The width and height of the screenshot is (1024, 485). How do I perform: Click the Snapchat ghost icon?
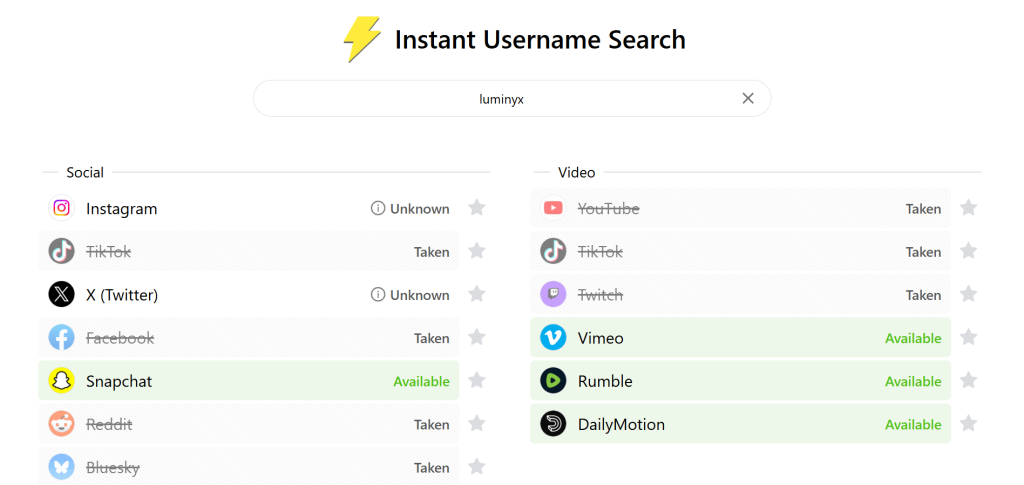point(62,381)
